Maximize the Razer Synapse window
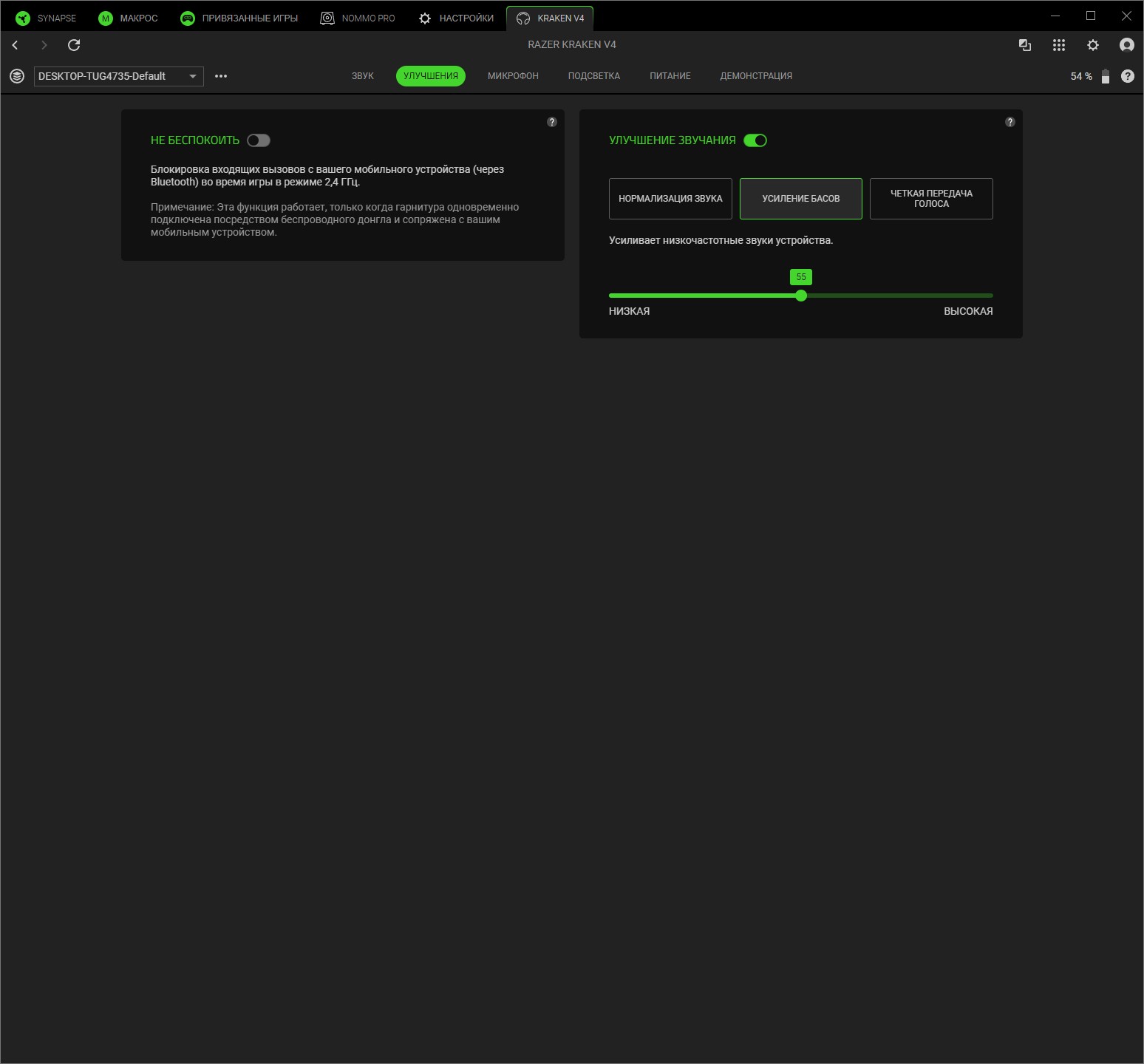 coord(1091,16)
